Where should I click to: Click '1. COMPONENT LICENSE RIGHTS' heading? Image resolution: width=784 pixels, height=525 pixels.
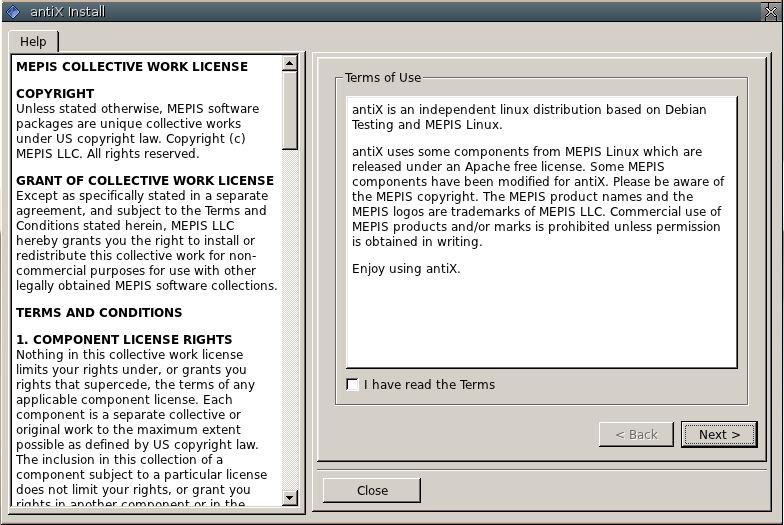[124, 340]
